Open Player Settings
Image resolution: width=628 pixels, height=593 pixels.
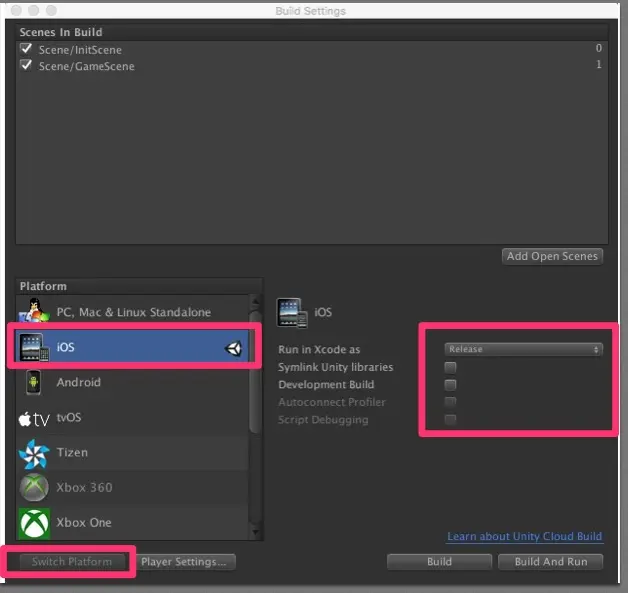tap(184, 562)
